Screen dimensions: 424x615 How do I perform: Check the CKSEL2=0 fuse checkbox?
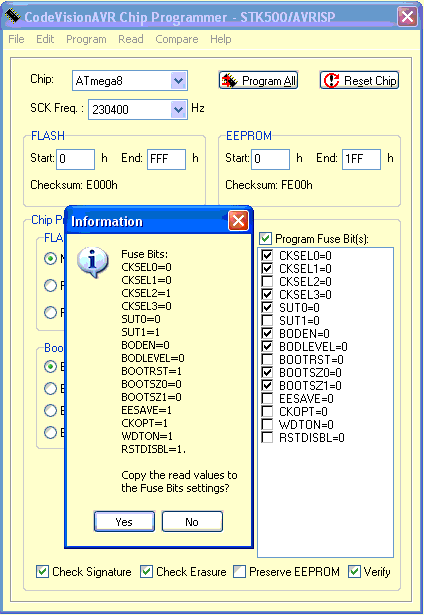pyautogui.click(x=267, y=281)
